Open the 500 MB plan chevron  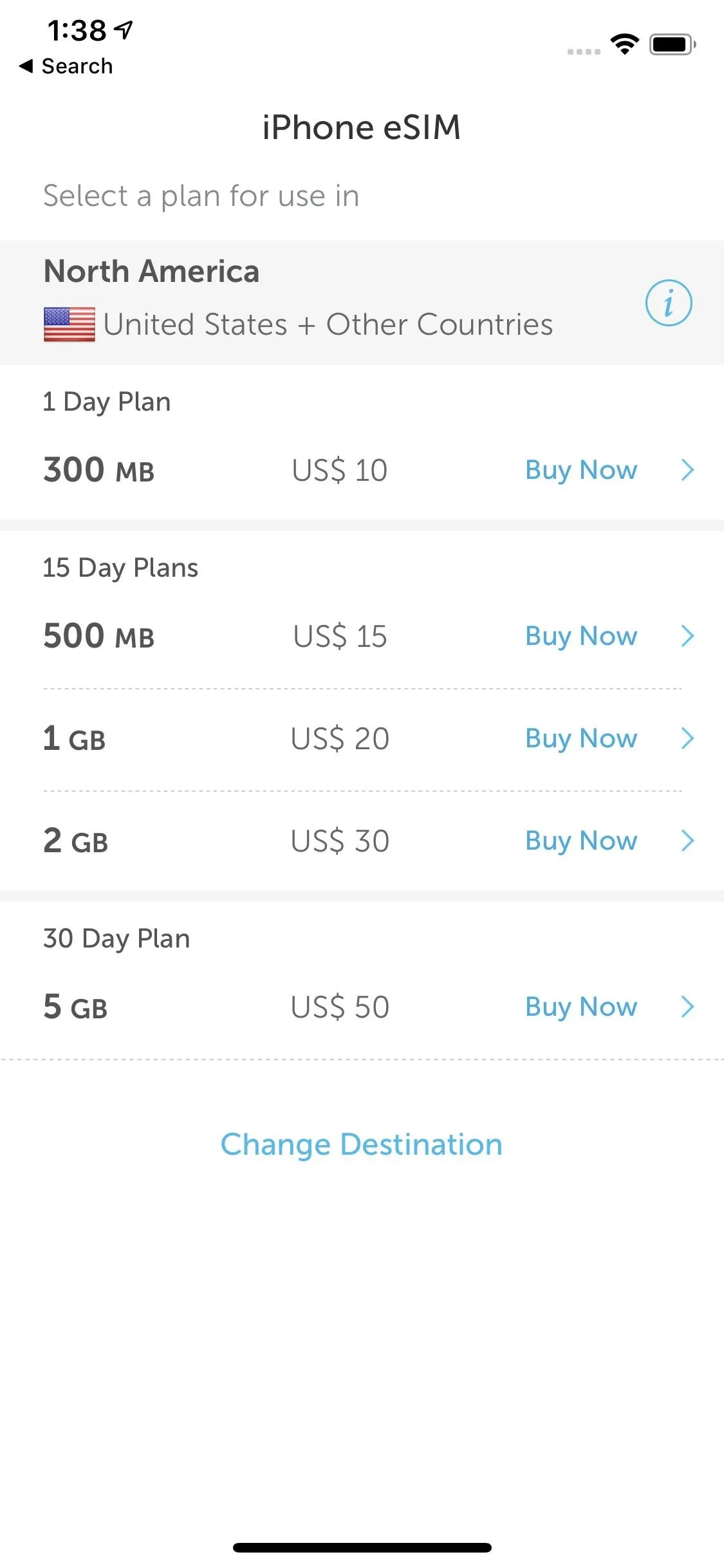pos(687,636)
